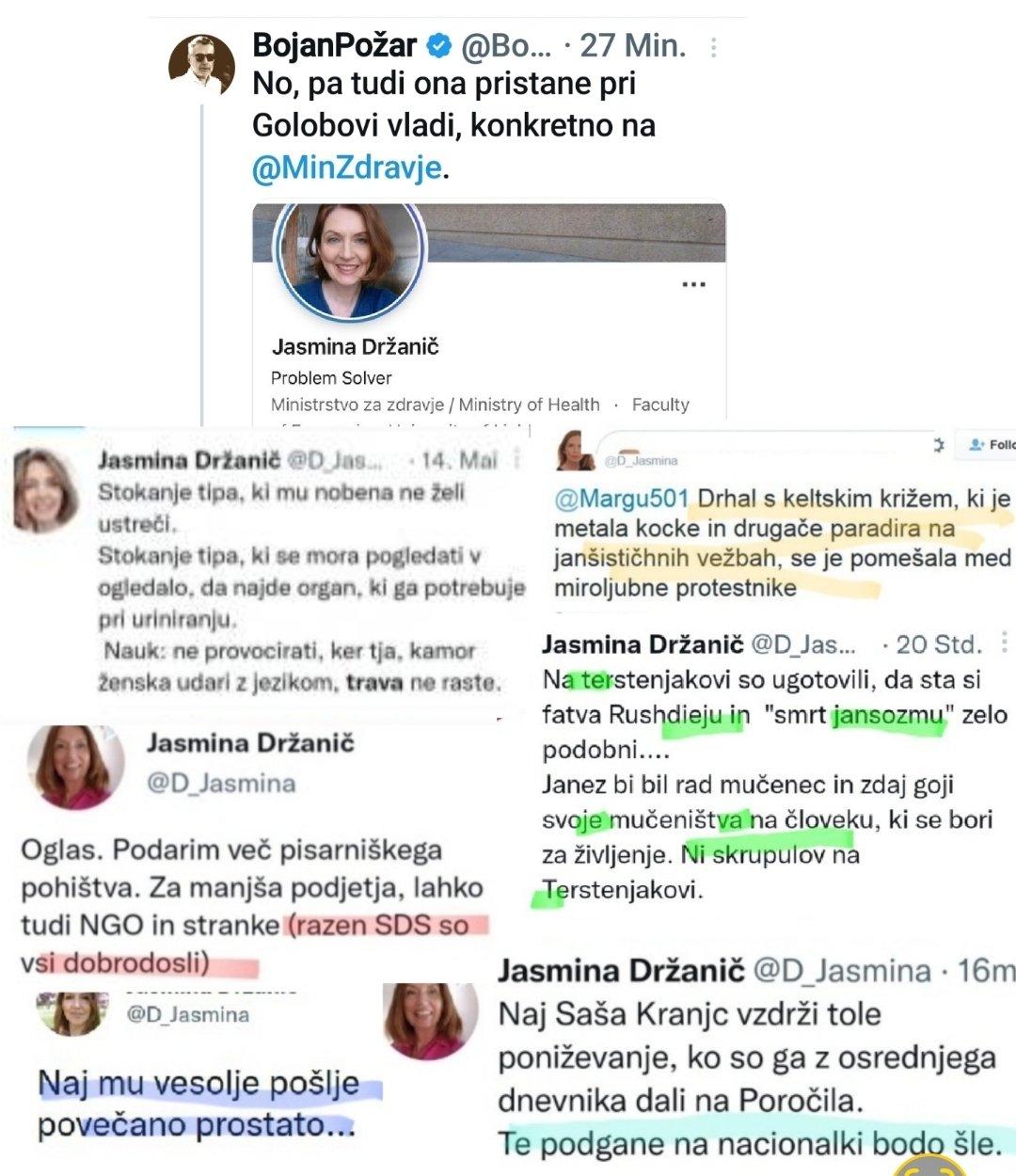Click the yellow emoji at the bottom right corner
1016x1176 pixels.
click(929, 1167)
